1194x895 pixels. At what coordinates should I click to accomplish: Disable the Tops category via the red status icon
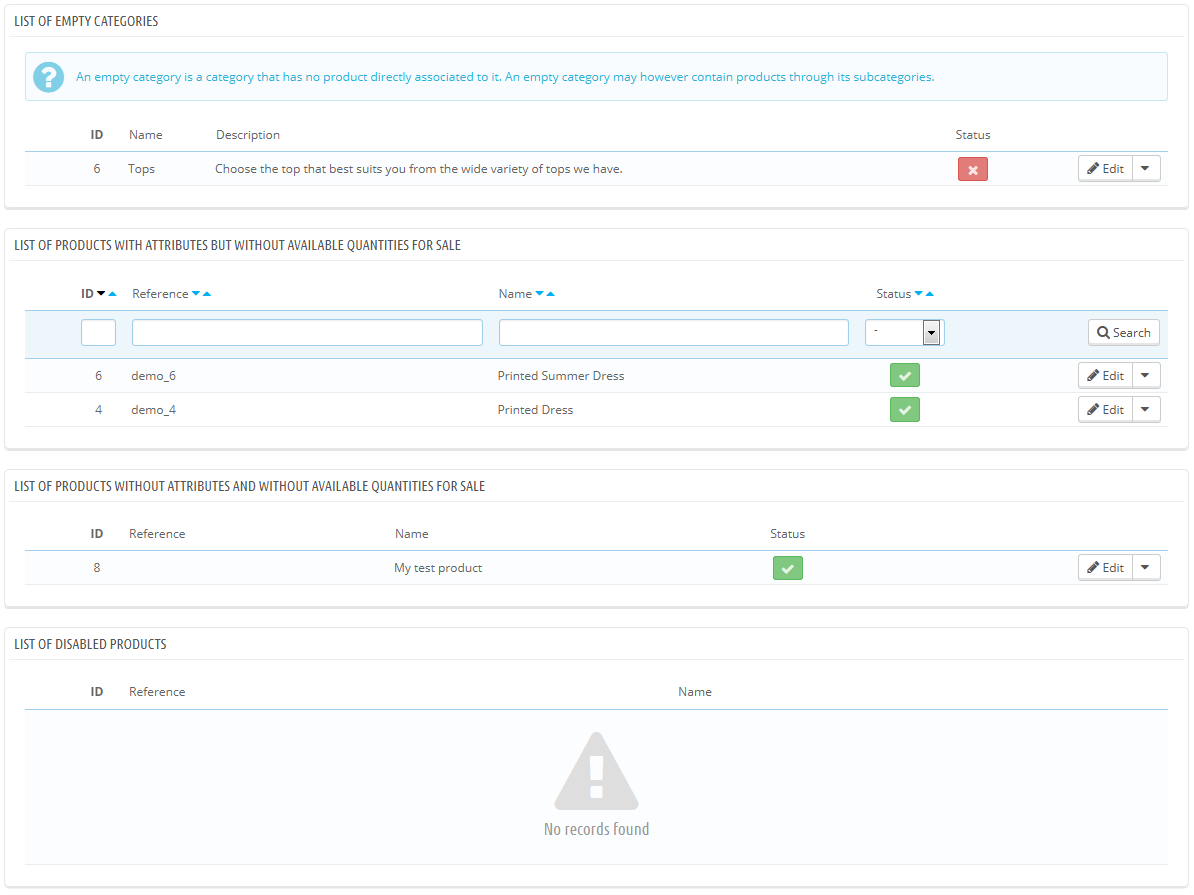pyautogui.click(x=972, y=169)
